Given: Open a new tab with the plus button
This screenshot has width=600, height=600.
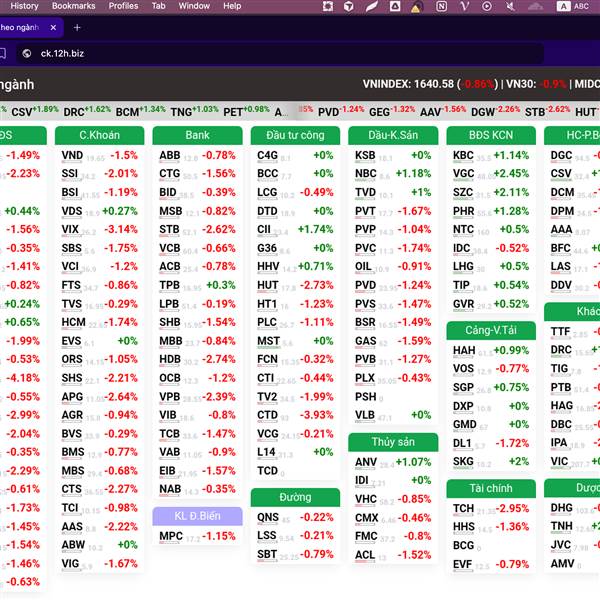Looking at the screenshot, I should [x=77, y=28].
